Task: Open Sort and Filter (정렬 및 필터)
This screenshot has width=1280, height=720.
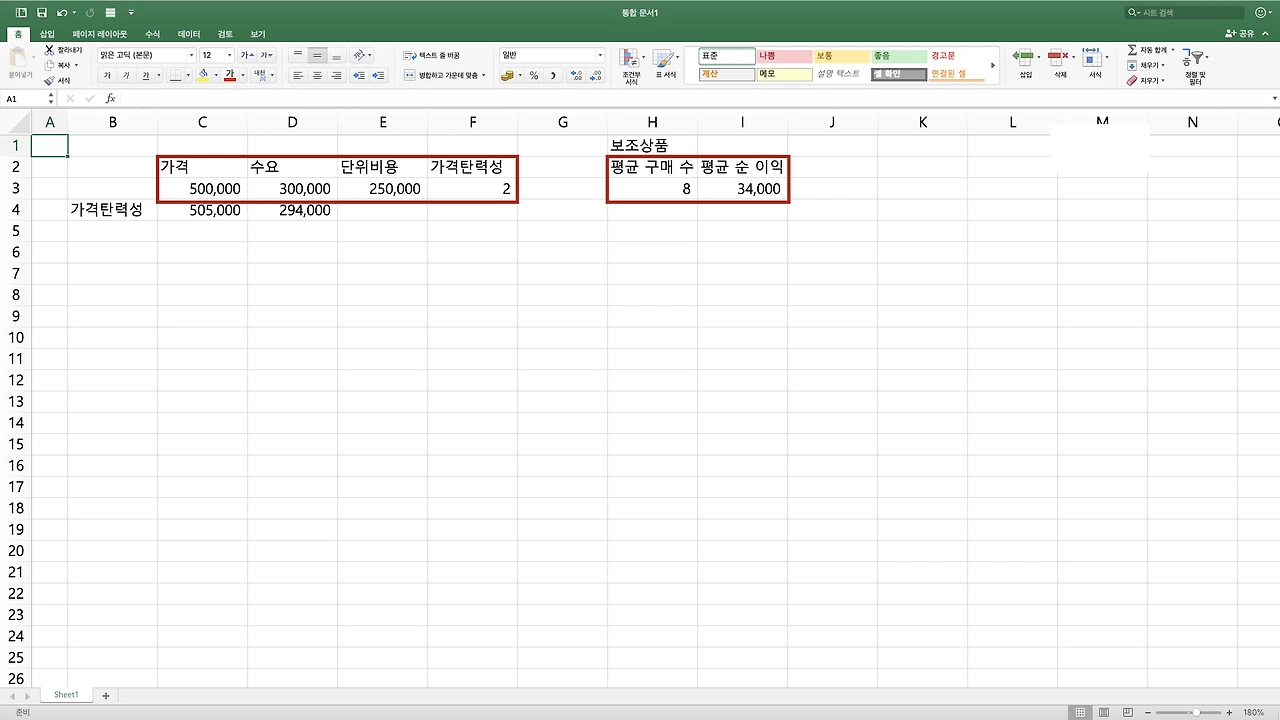Action: [1195, 66]
